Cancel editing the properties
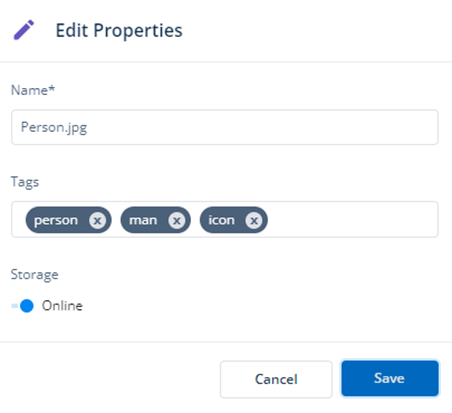 (x=276, y=379)
